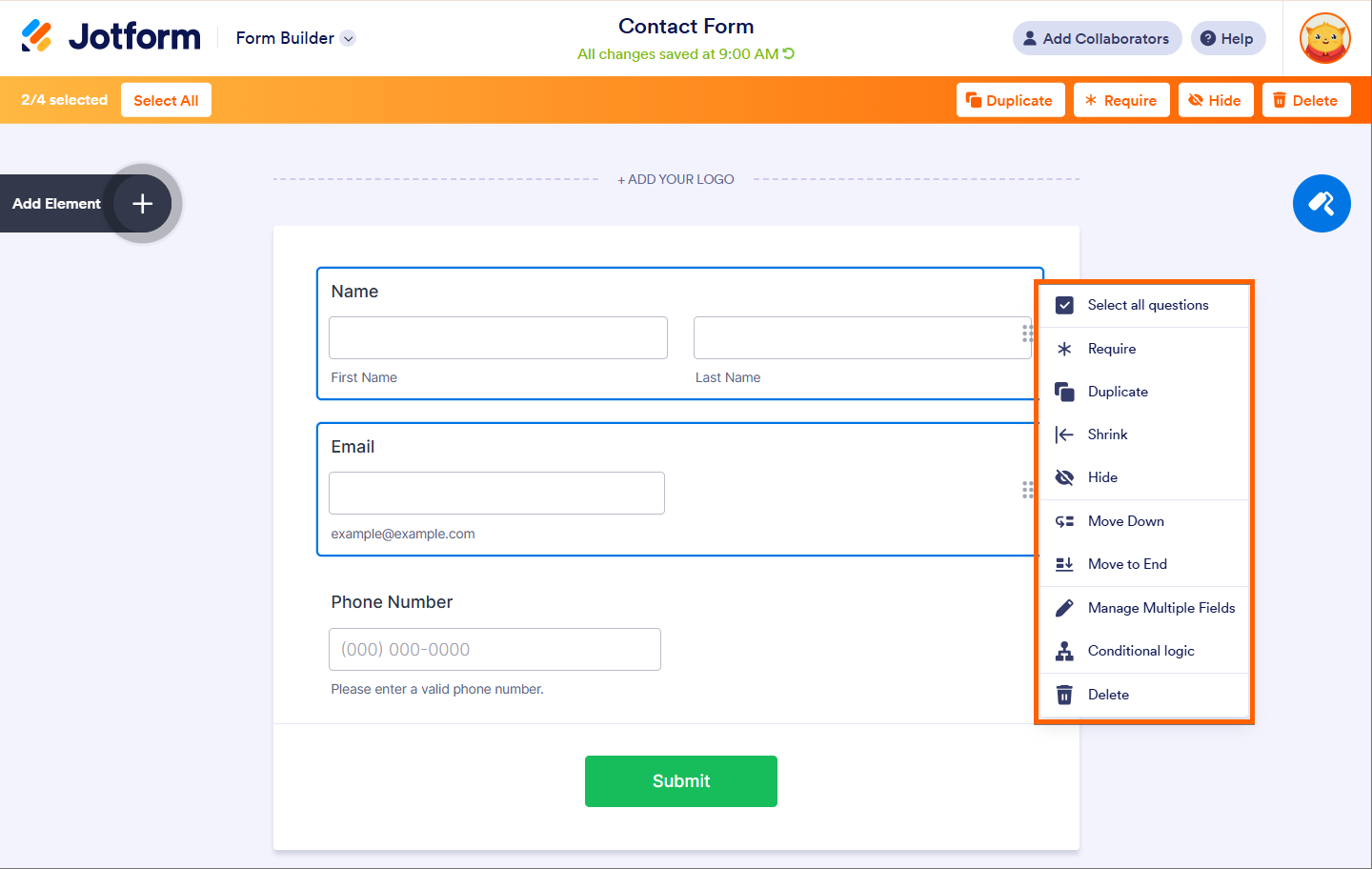Image resolution: width=1372 pixels, height=869 pixels.
Task: Click the revert changes icon beside saved time
Action: point(789,53)
